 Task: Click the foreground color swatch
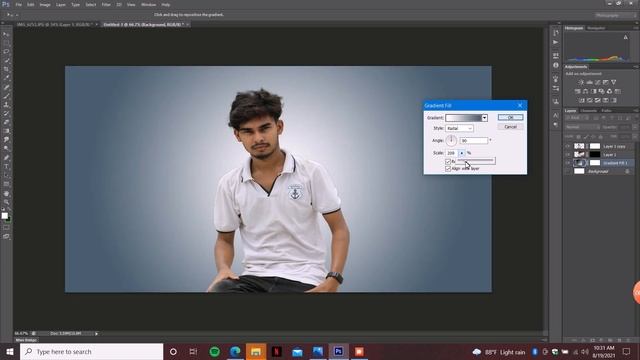(x=4, y=216)
